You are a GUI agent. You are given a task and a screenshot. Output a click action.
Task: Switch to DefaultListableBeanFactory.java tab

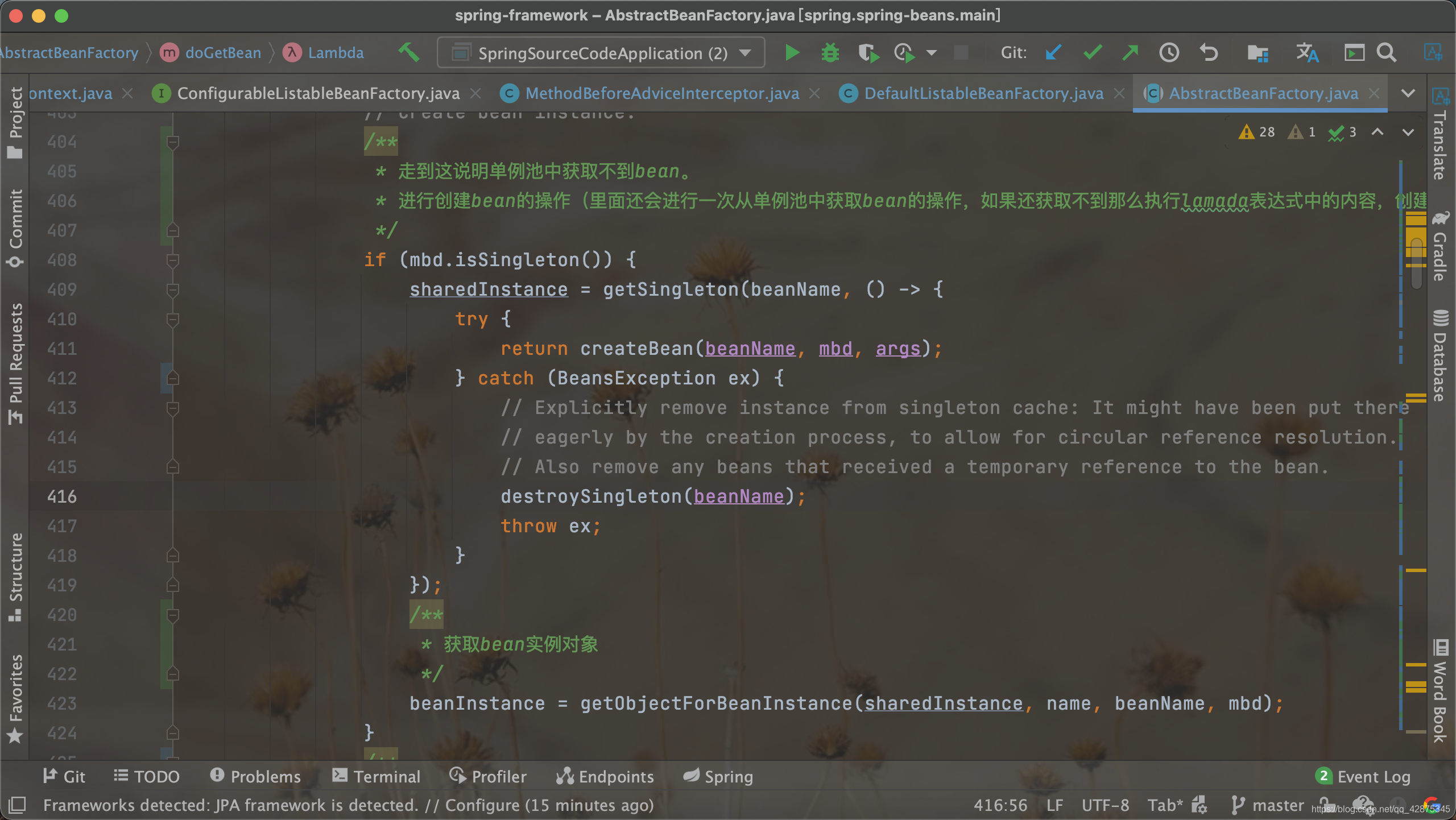983,93
